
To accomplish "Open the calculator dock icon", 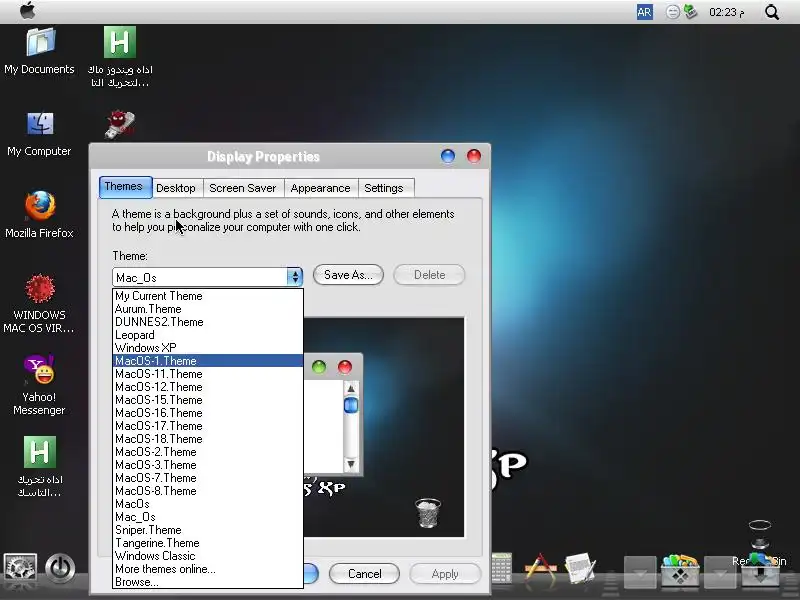I will [502, 567].
